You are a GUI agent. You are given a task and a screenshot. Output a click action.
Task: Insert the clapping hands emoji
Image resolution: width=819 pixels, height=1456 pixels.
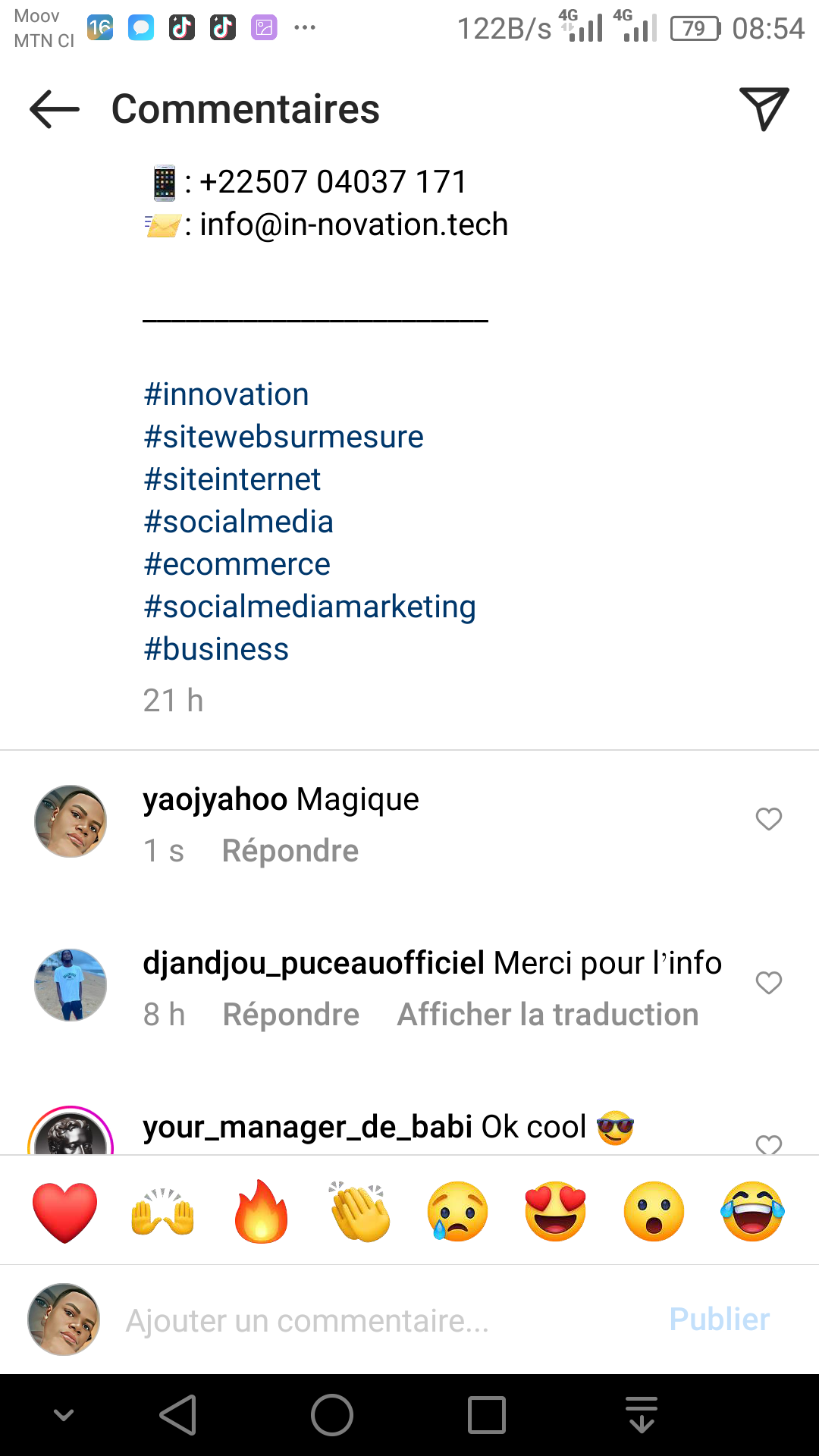point(360,1211)
